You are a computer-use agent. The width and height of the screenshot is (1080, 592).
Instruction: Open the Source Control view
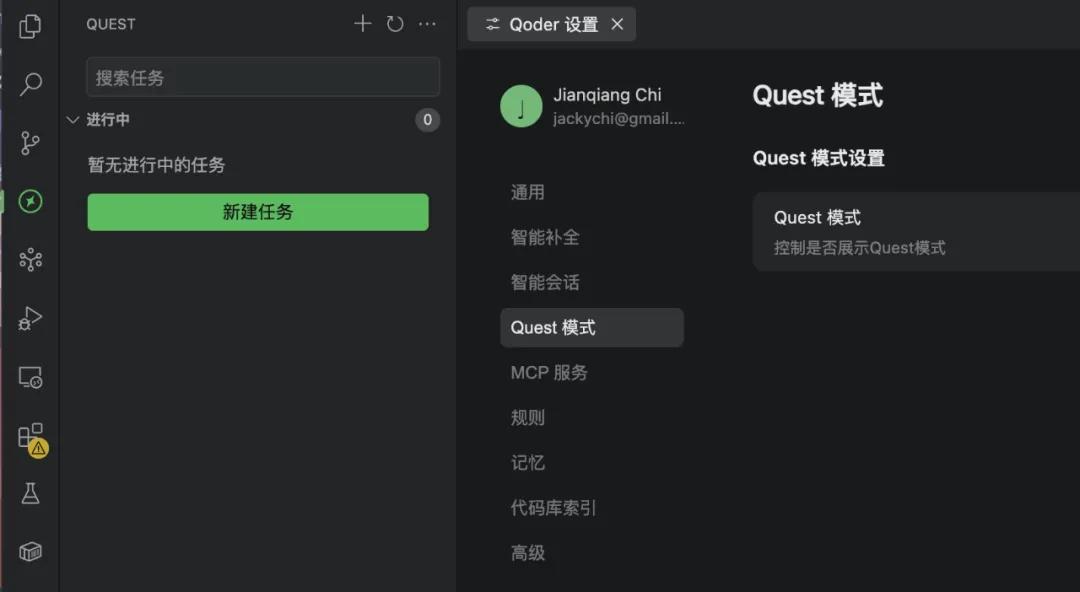click(29, 143)
